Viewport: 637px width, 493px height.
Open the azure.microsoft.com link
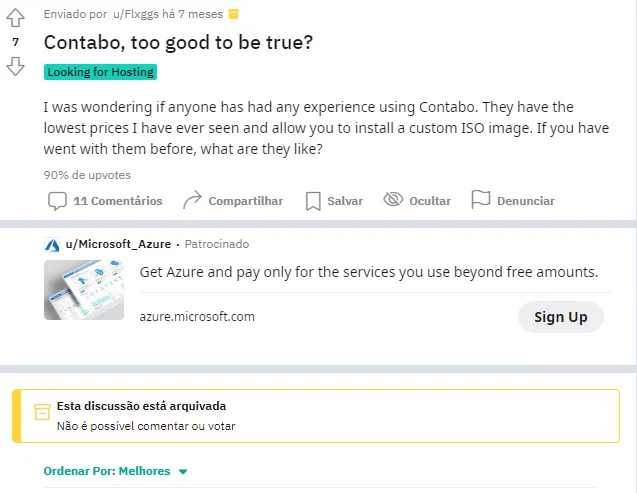[197, 317]
